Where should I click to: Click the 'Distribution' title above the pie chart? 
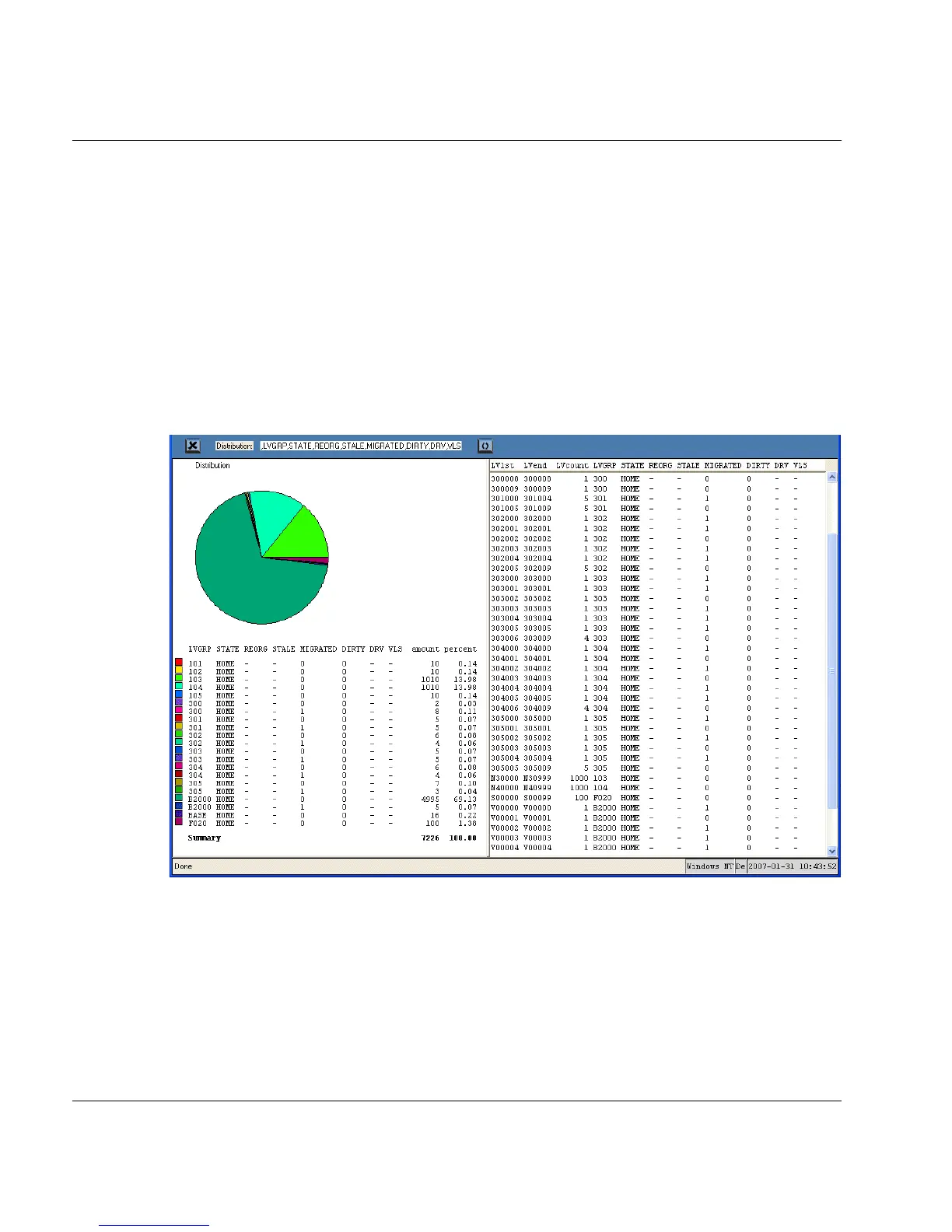pyautogui.click(x=212, y=465)
